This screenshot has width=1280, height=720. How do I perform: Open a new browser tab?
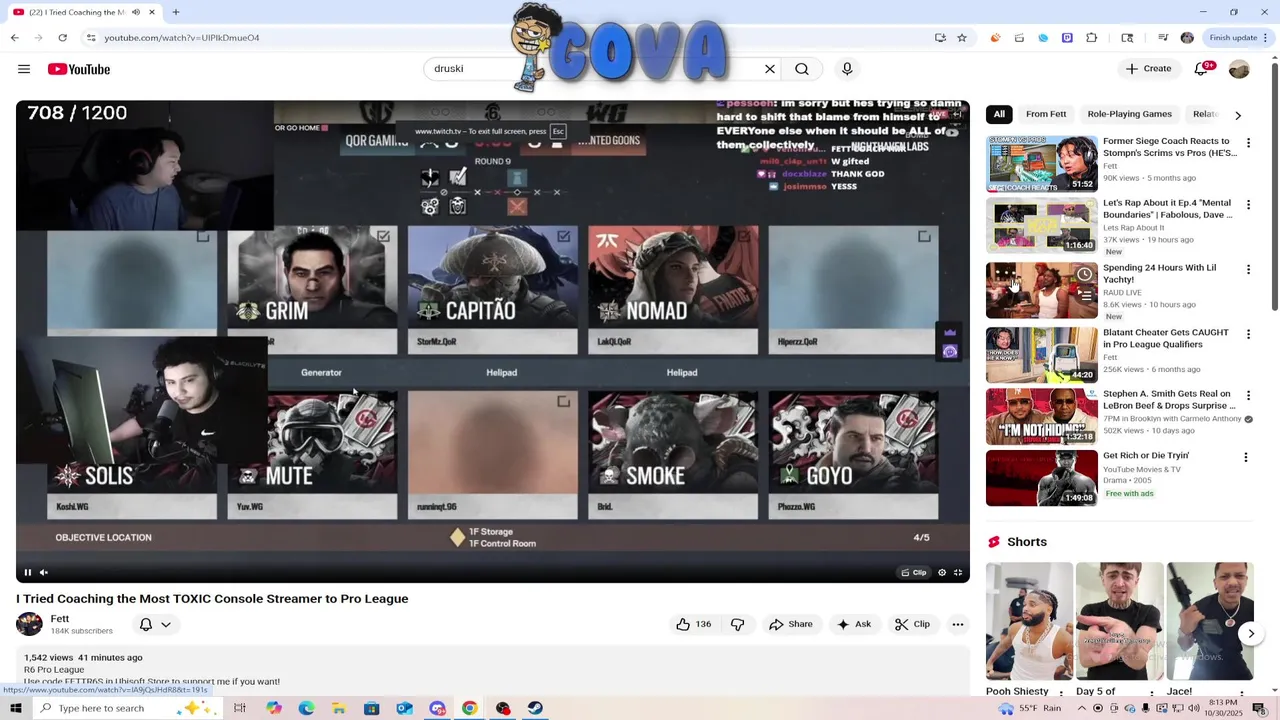[x=176, y=12]
